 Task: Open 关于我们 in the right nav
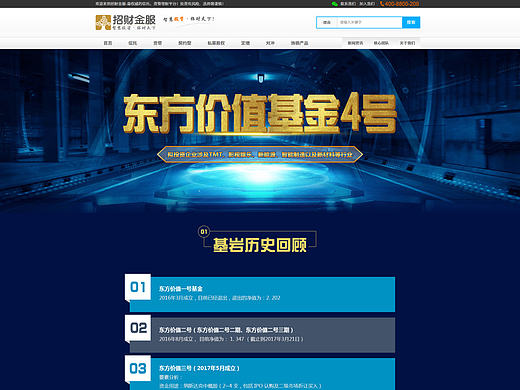(x=407, y=43)
